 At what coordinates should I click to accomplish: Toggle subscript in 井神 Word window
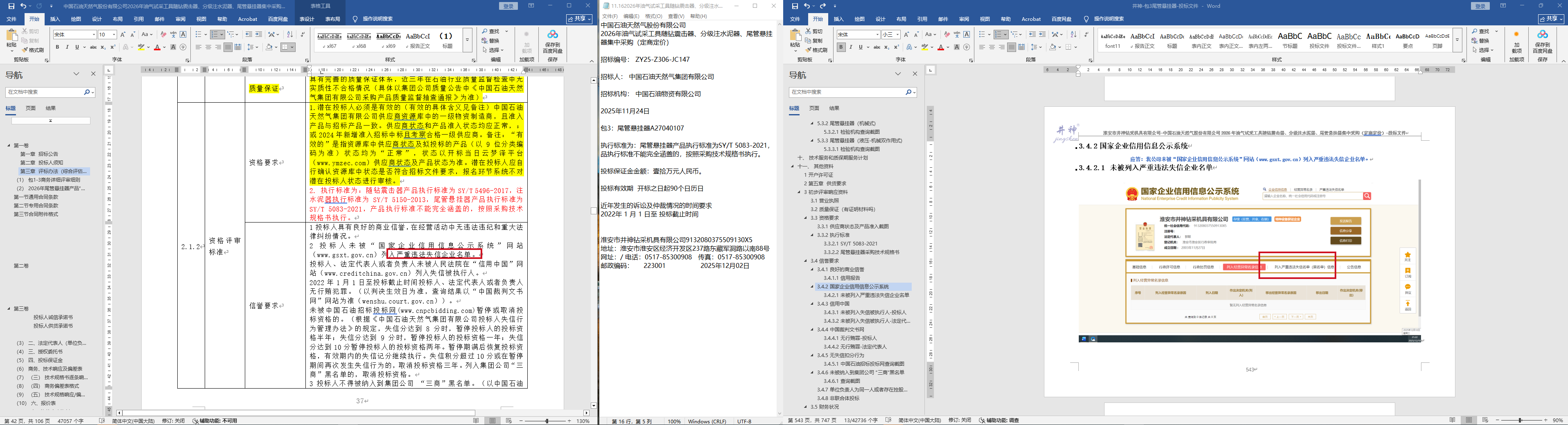click(x=887, y=47)
